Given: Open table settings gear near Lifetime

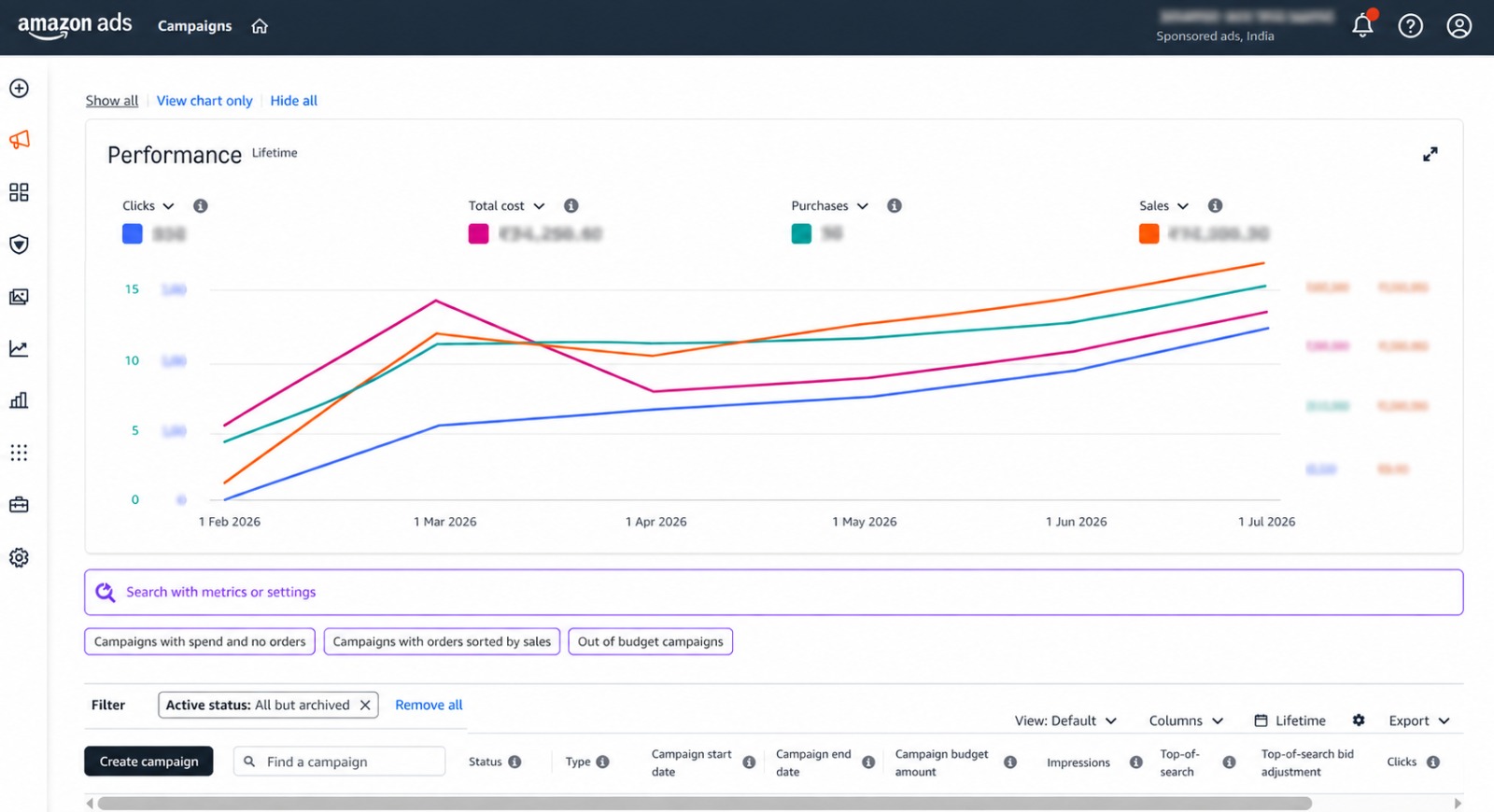Looking at the screenshot, I should 1359,720.
